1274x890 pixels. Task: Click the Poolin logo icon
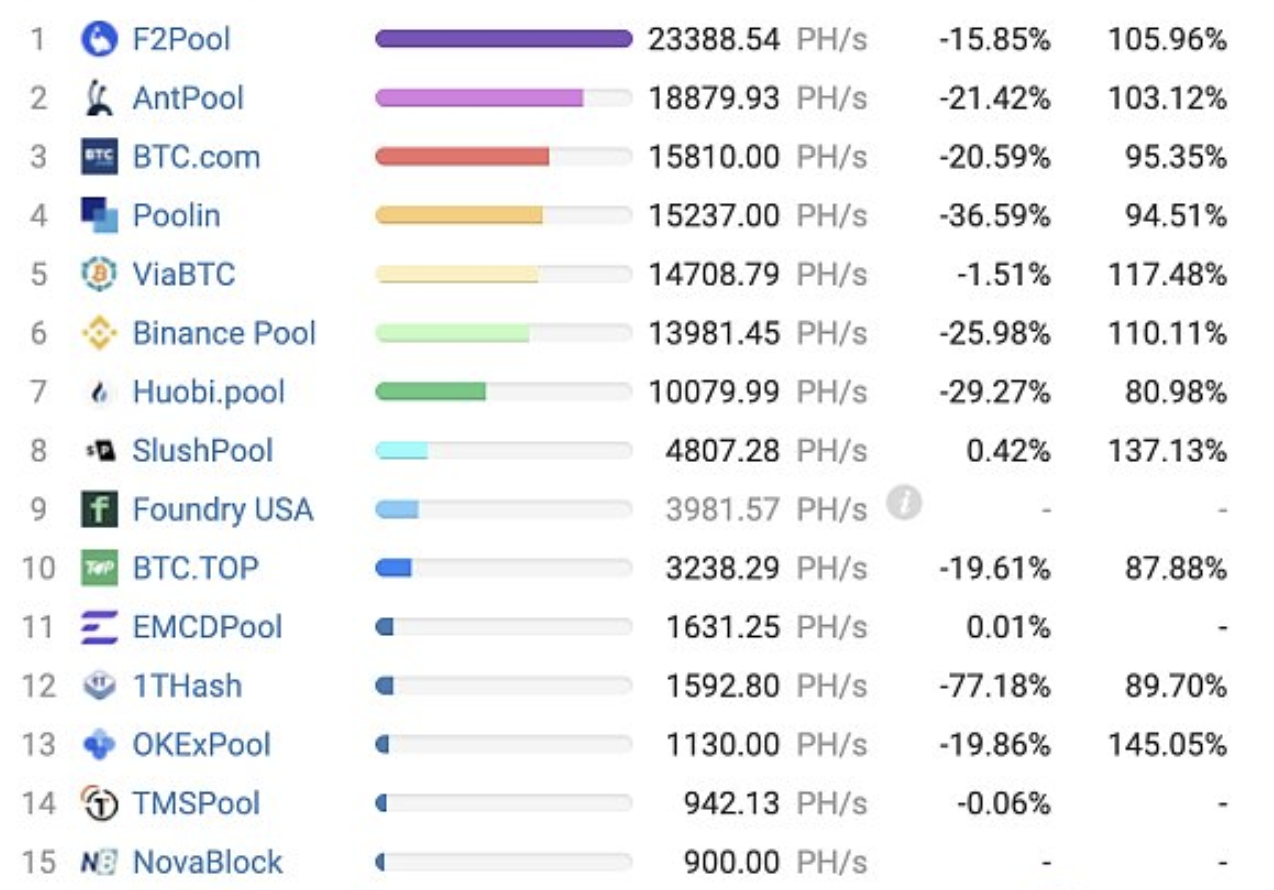pyautogui.click(x=99, y=216)
